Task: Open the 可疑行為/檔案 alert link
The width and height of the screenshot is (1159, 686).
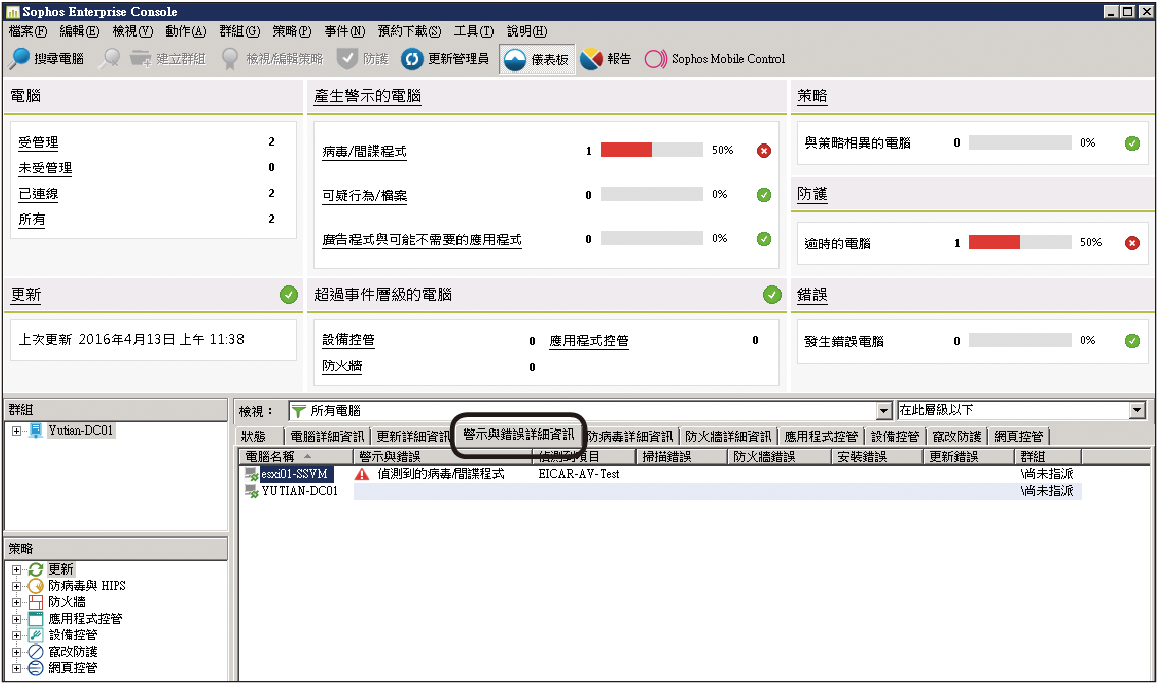Action: coord(364,196)
